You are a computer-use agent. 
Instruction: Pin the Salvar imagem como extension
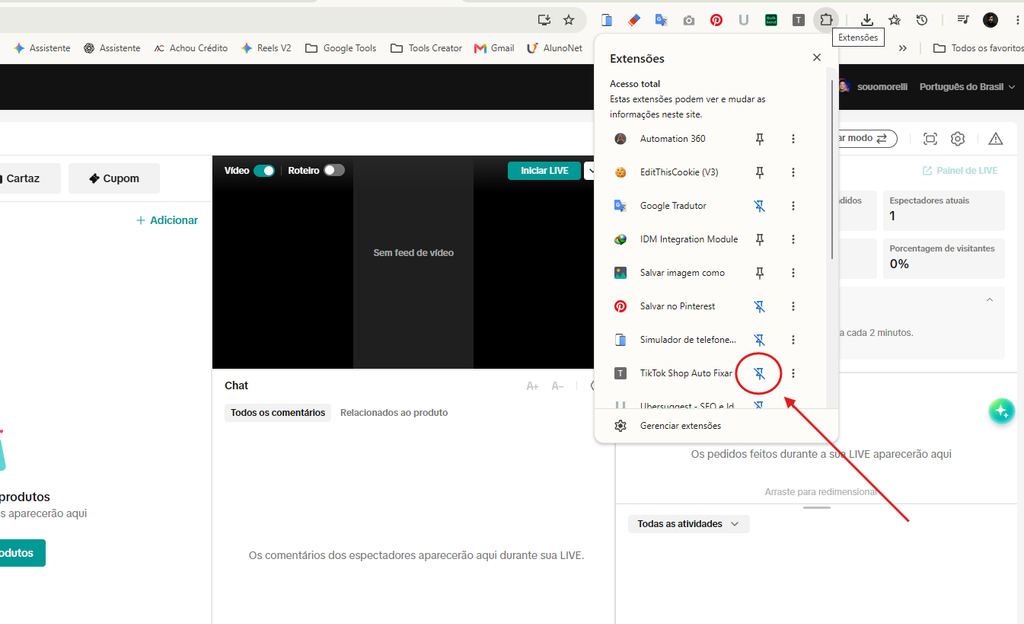(x=760, y=273)
